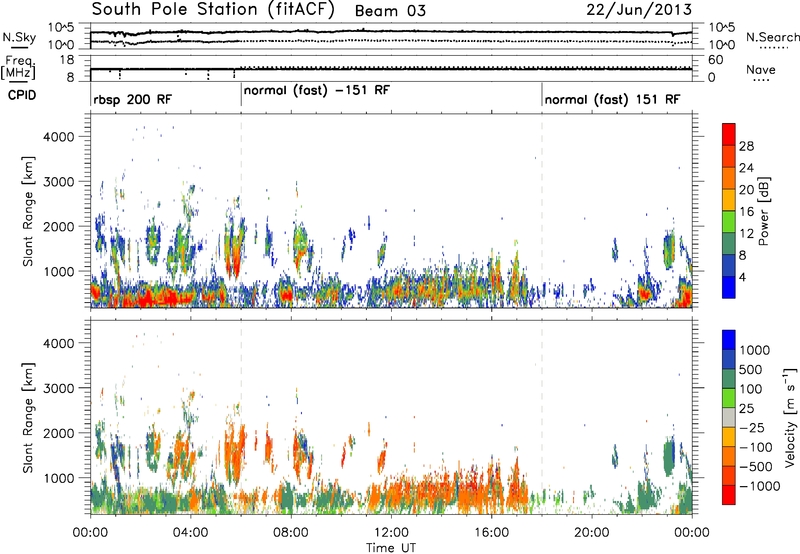
Task: Click the 'Beam 03' label
Action: pos(390,11)
